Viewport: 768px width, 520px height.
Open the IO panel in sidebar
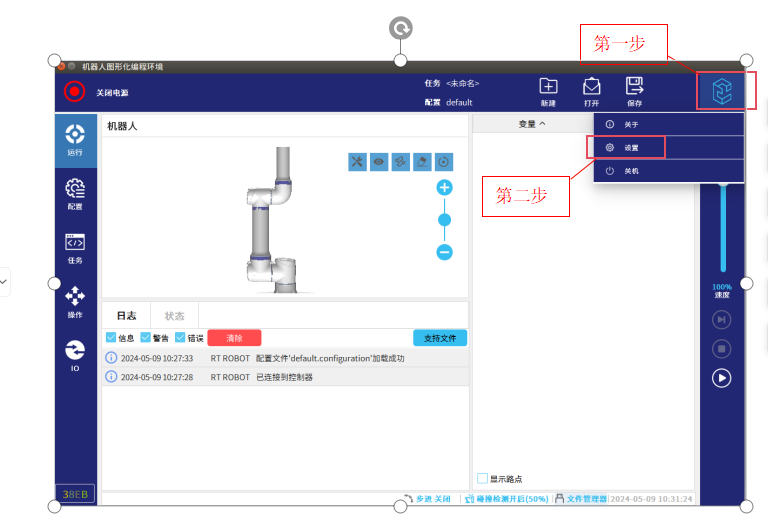tap(75, 354)
